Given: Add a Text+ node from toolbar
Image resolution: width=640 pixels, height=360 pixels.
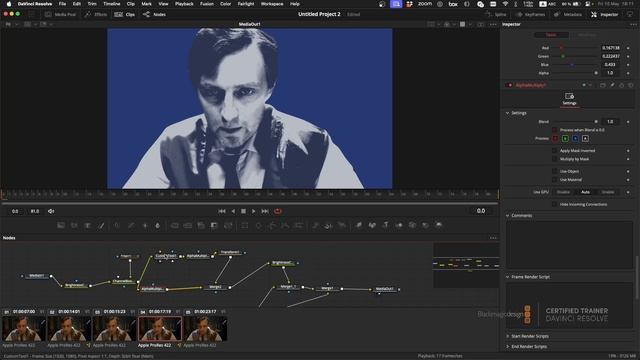Looking at the screenshot, I should click(x=88, y=225).
